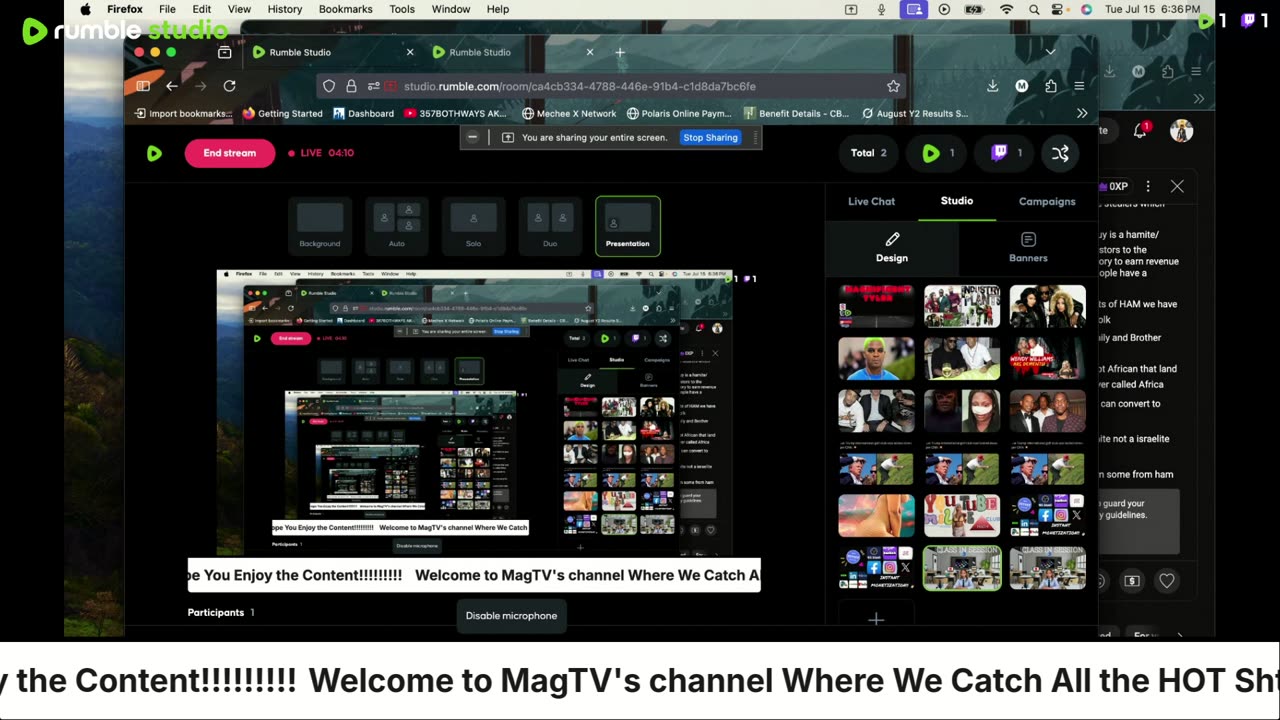1280x720 pixels.
Task: Click the date and time in menu bar
Action: click(1153, 9)
